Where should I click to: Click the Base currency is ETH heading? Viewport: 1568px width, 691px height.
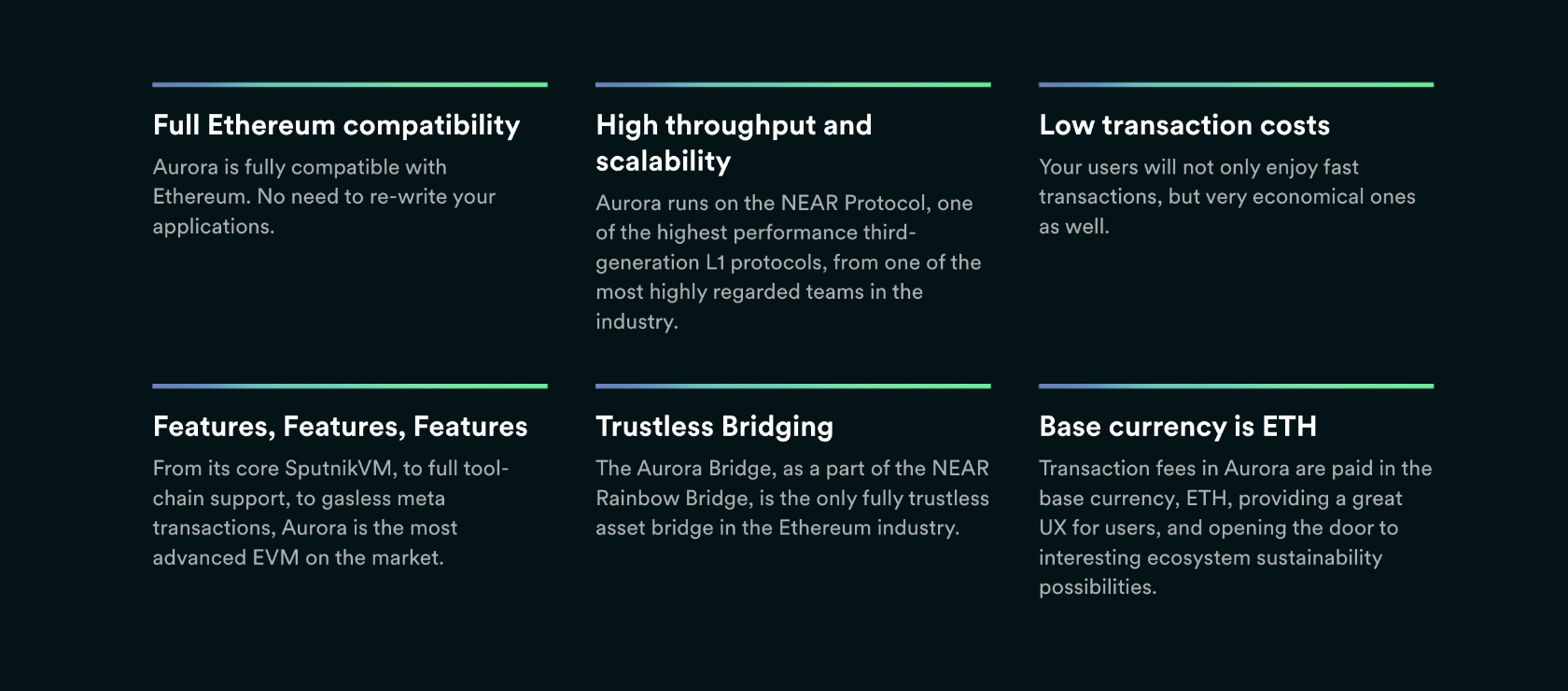click(1178, 427)
